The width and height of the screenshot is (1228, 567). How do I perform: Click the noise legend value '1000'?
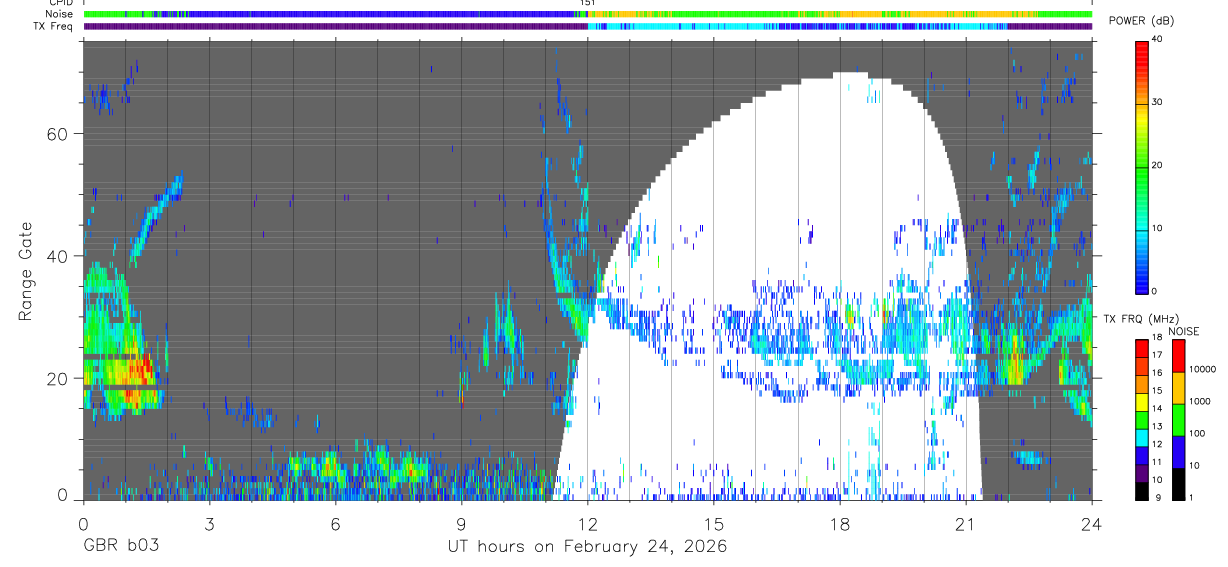1198,401
